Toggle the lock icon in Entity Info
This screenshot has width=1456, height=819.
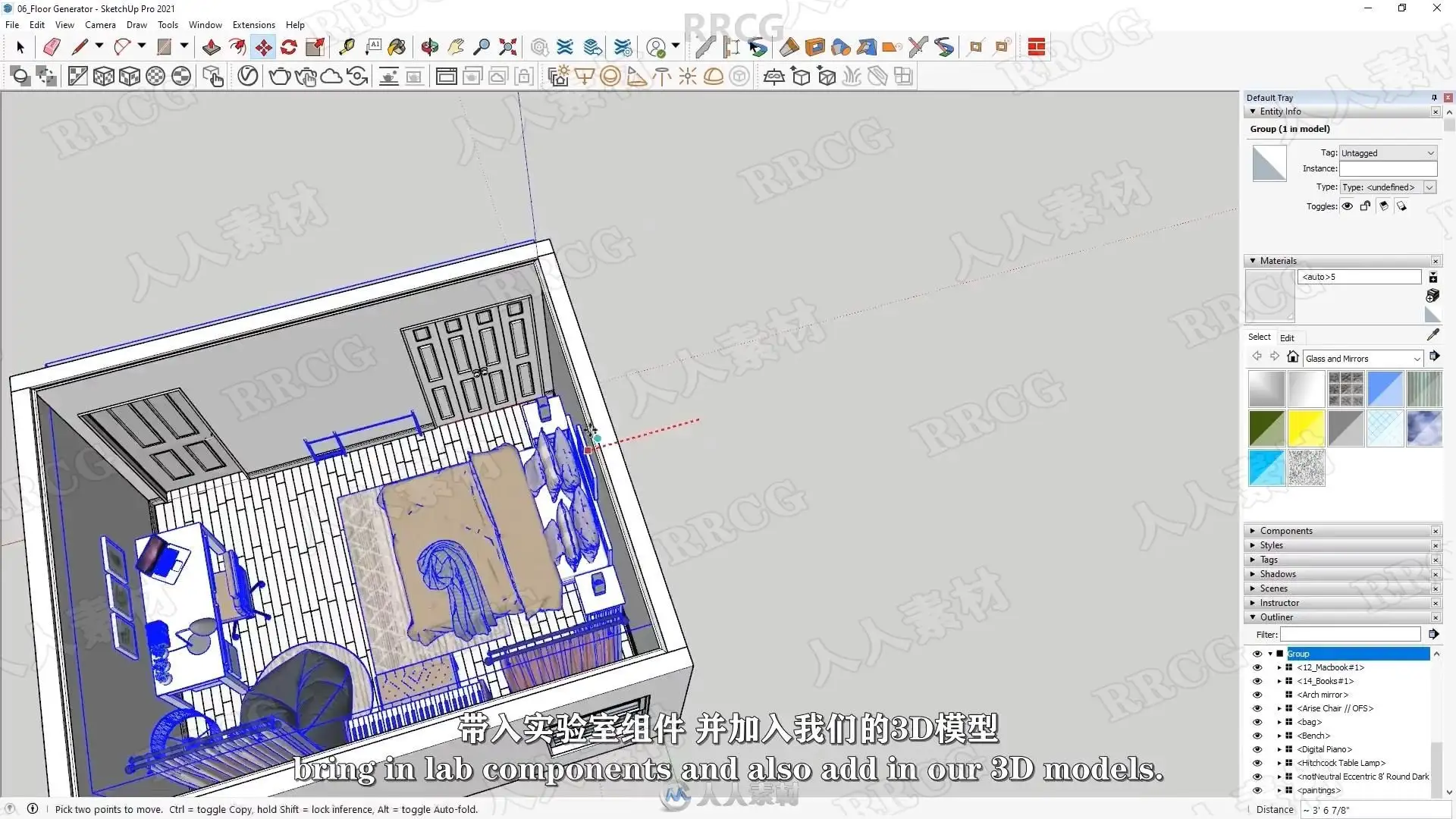pos(1365,206)
